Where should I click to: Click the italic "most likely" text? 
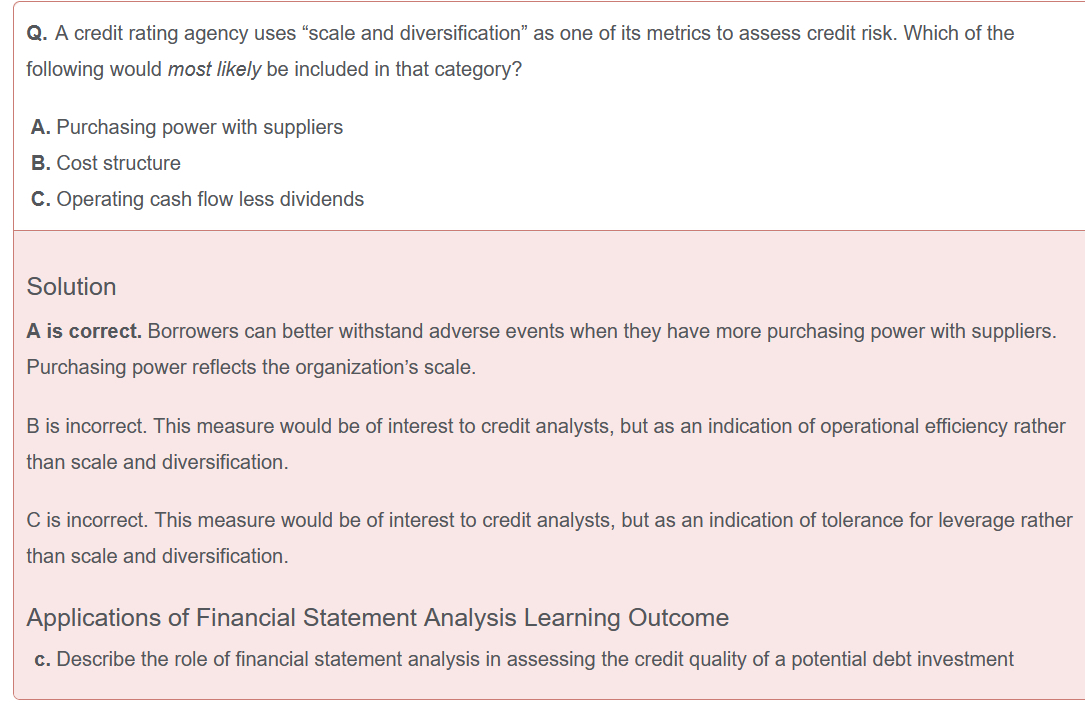pyautogui.click(x=215, y=72)
